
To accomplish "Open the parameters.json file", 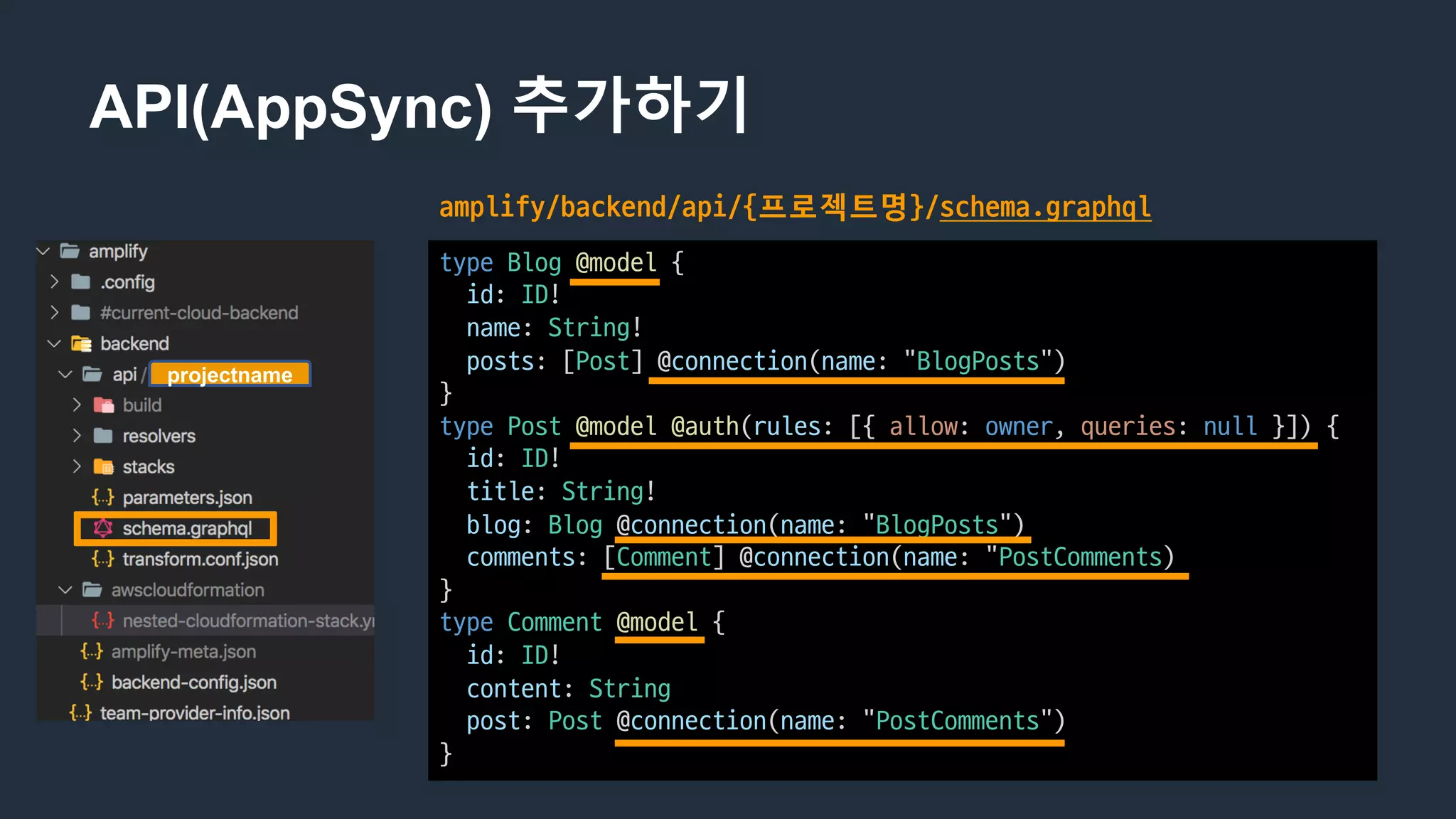I will click(x=187, y=498).
